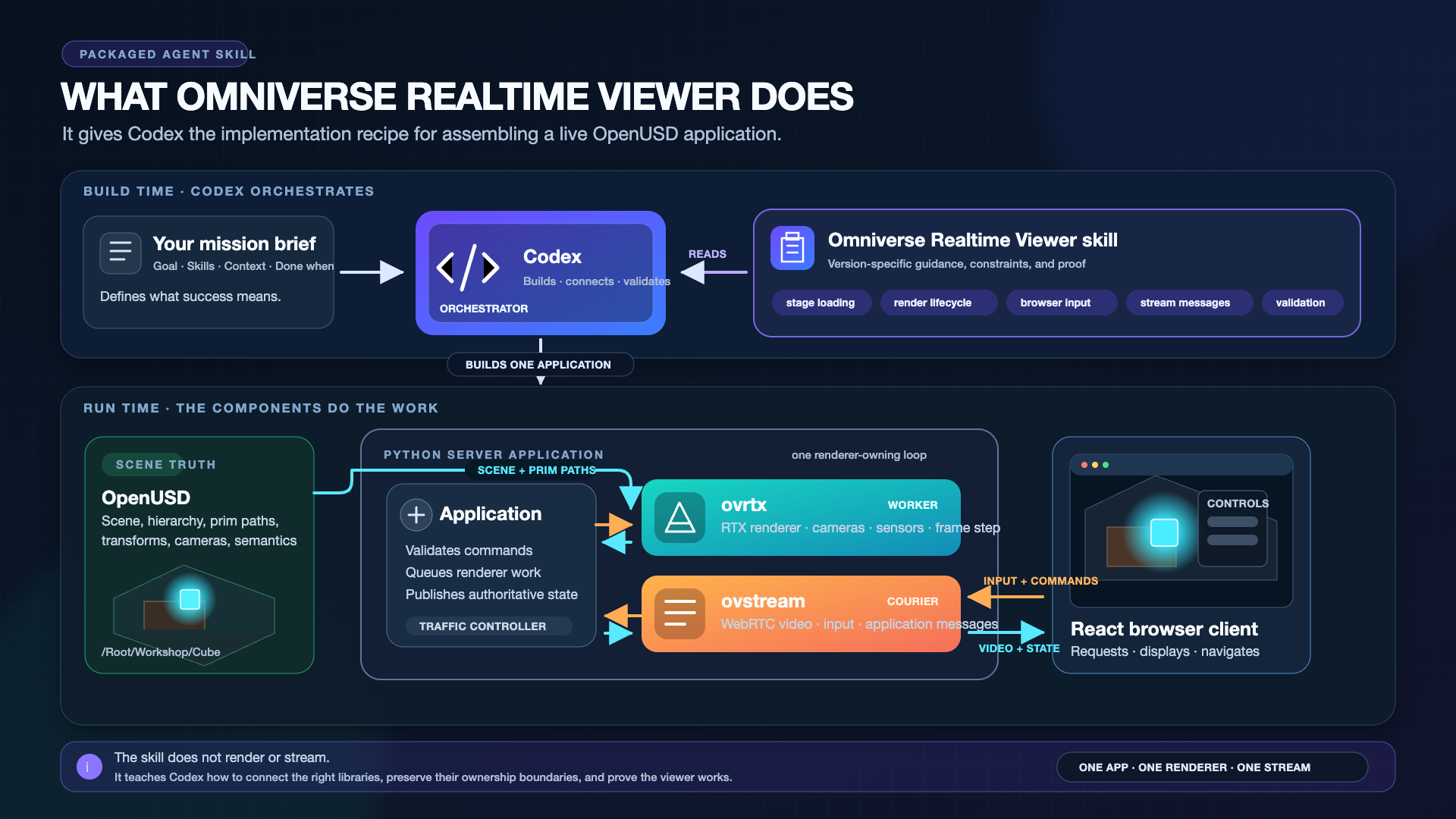Click the ovstream title

pos(763,601)
